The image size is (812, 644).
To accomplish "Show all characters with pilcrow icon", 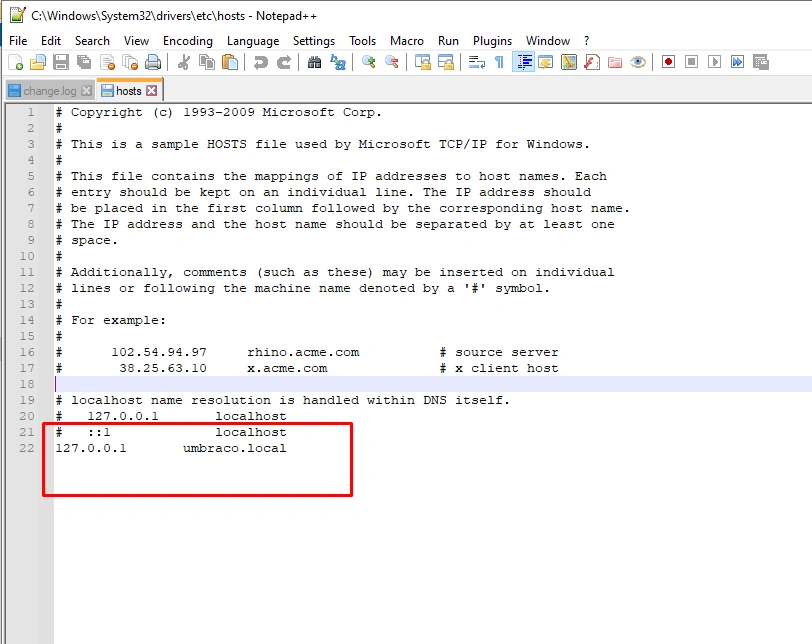I will tap(499, 62).
